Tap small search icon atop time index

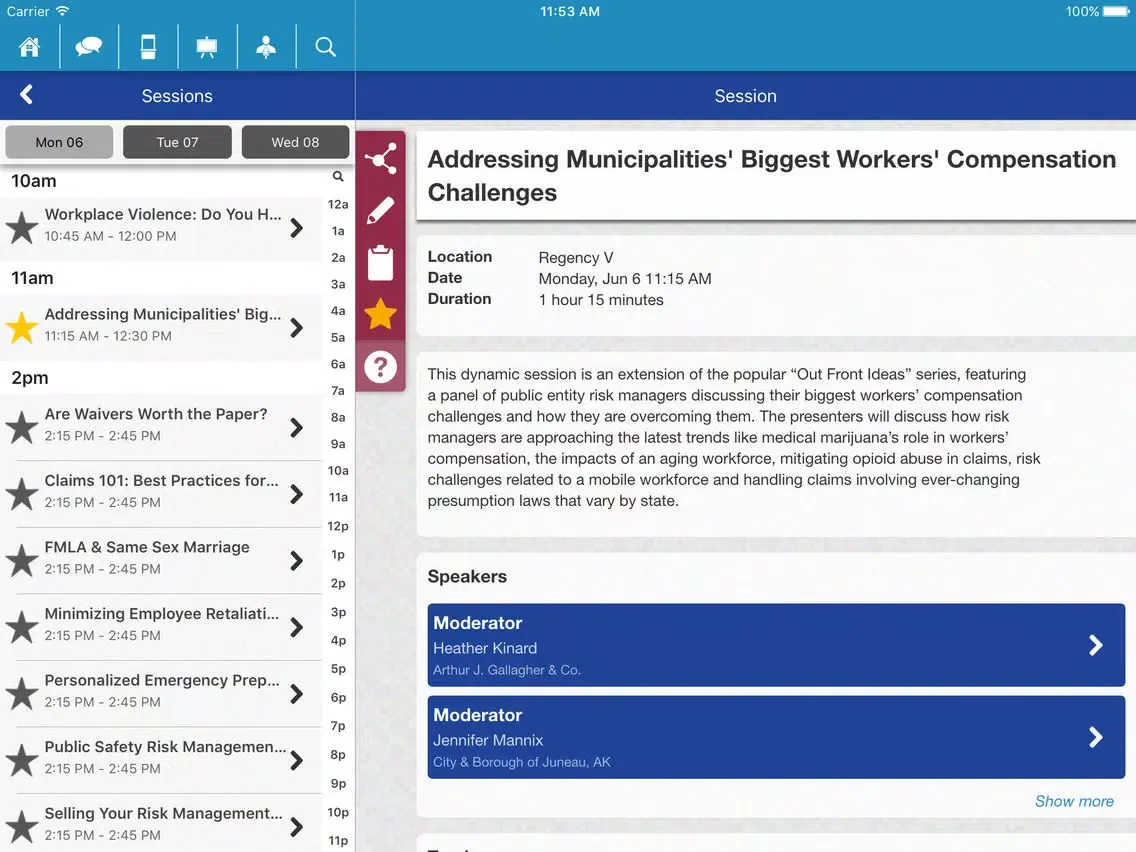click(338, 176)
